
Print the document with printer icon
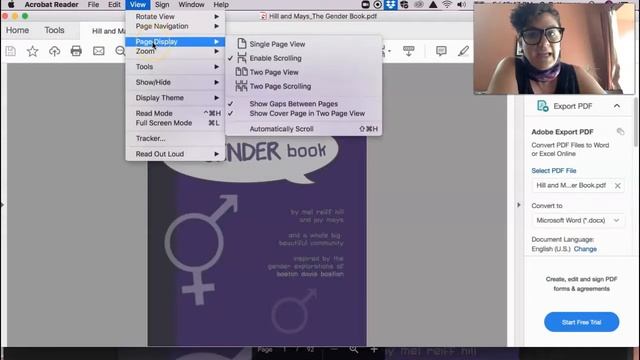(x=76, y=51)
